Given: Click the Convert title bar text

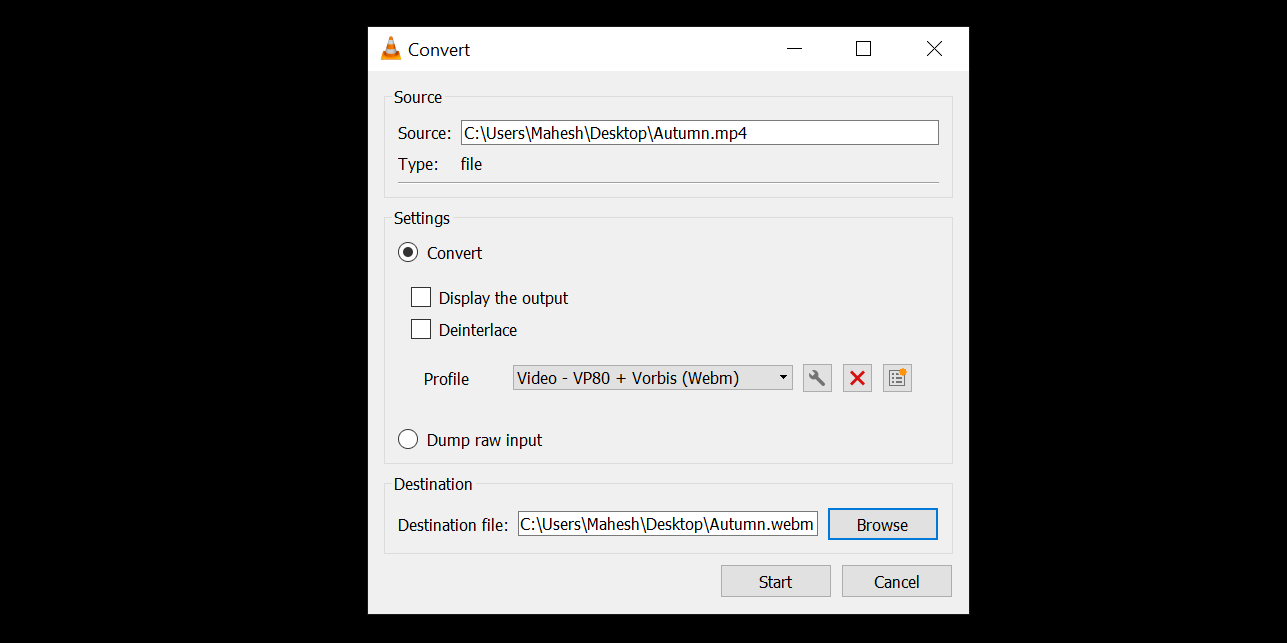Looking at the screenshot, I should coord(440,49).
